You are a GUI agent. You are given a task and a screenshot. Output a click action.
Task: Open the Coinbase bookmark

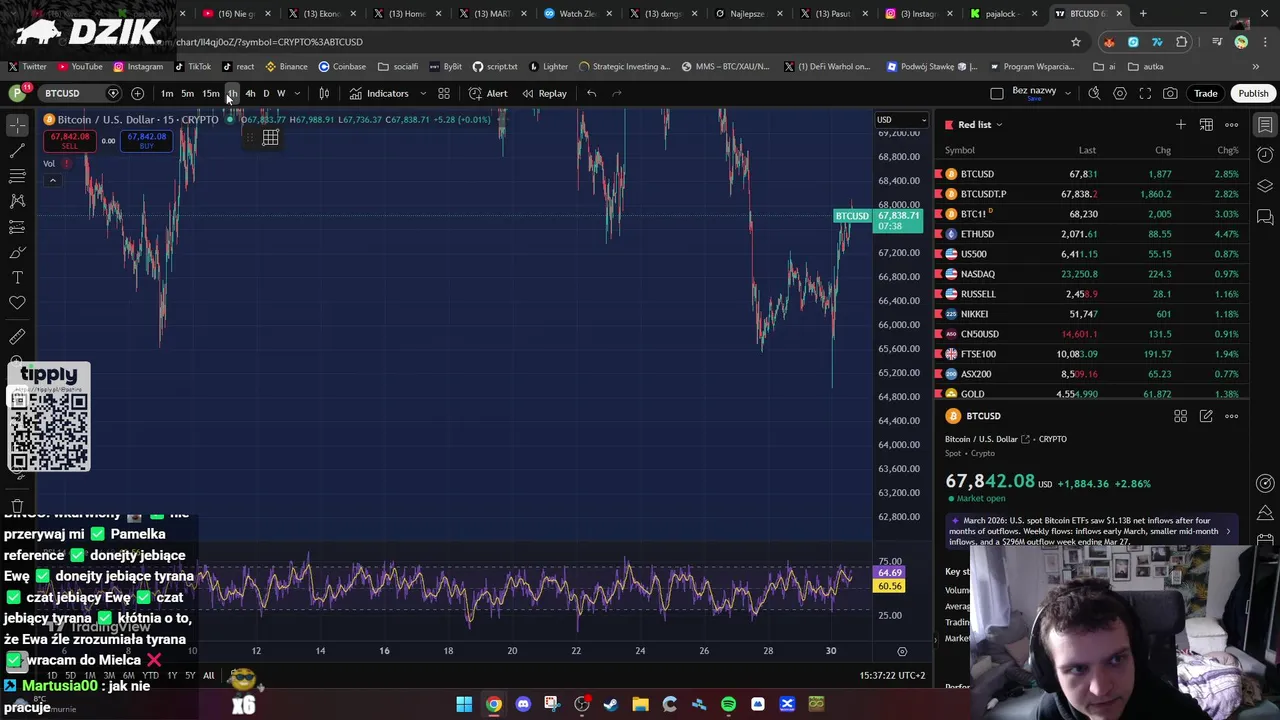tap(342, 67)
